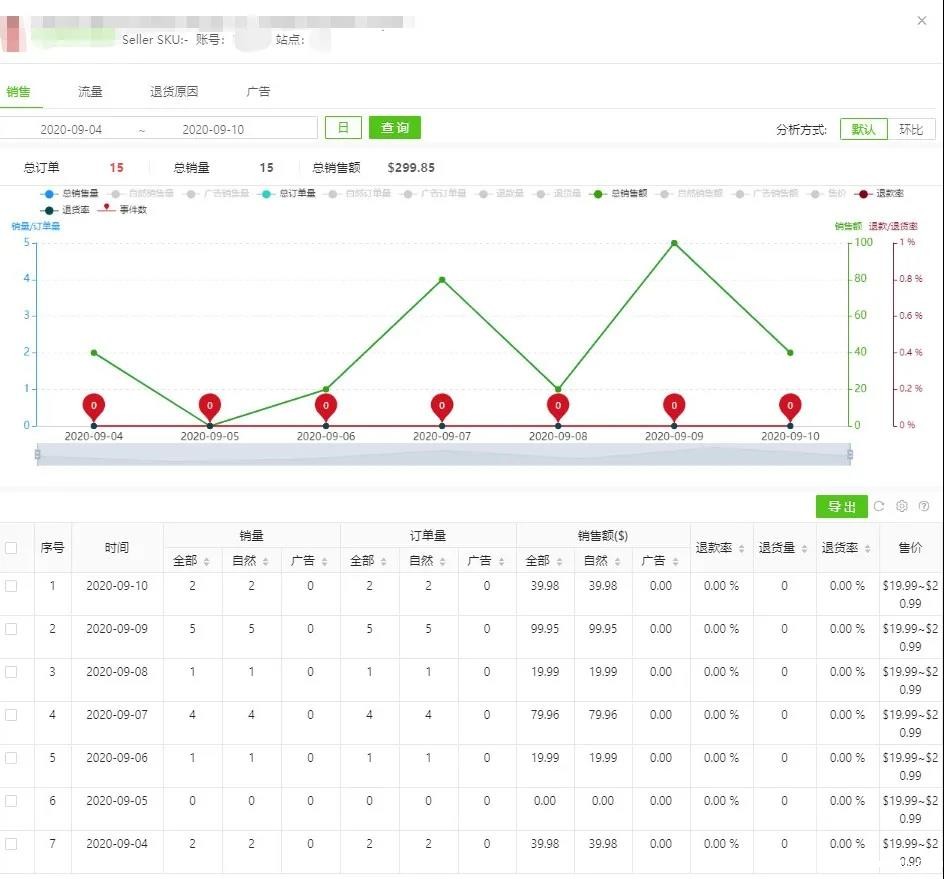Click the refresh icon beside 导出
The image size is (944, 879).
(879, 506)
